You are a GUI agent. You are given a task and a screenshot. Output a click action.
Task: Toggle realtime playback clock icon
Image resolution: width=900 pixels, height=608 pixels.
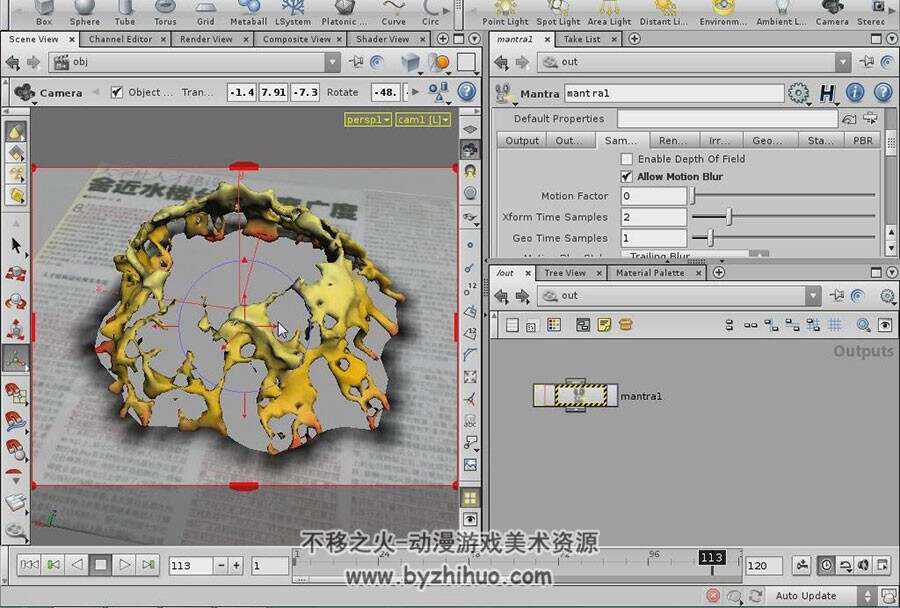[x=825, y=566]
